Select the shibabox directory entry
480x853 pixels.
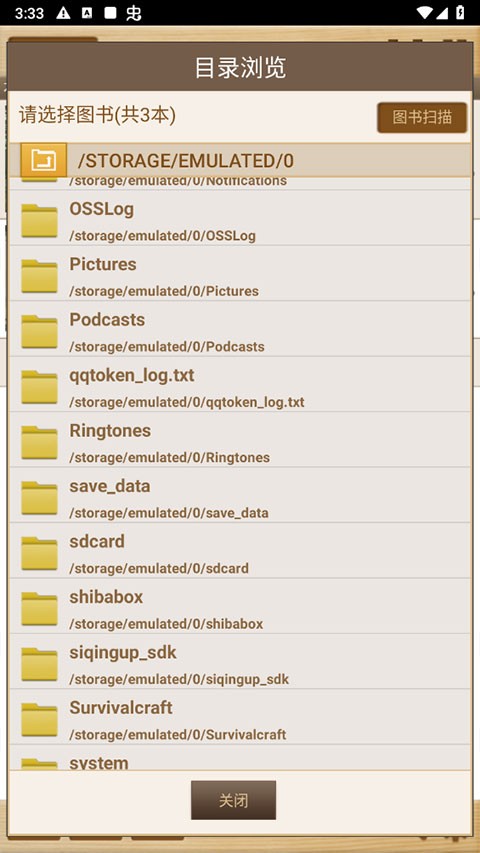pos(240,606)
